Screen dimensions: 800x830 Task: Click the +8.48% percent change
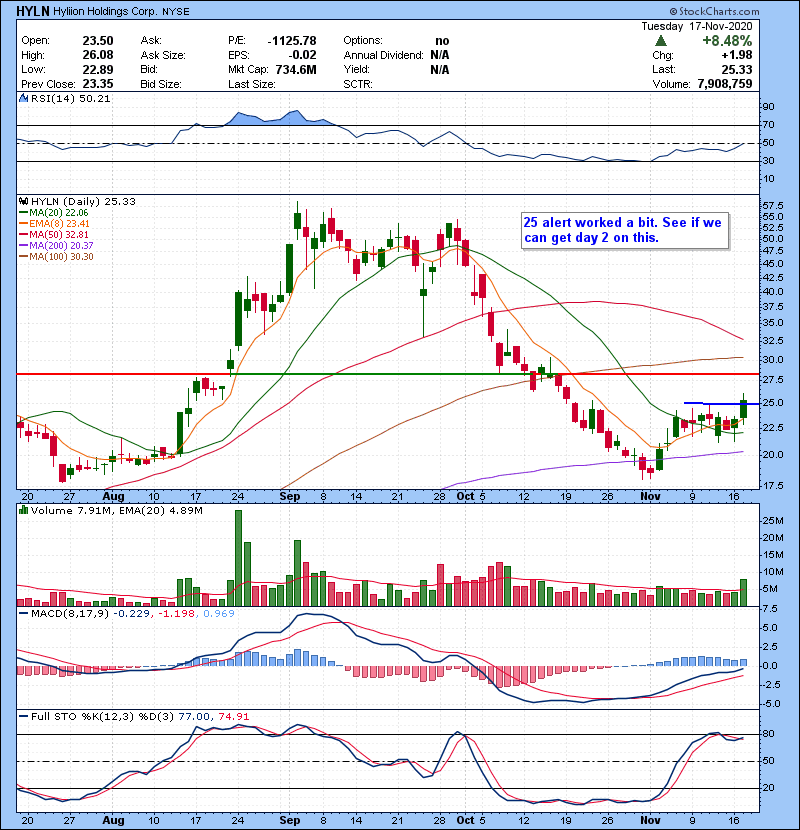click(x=727, y=41)
